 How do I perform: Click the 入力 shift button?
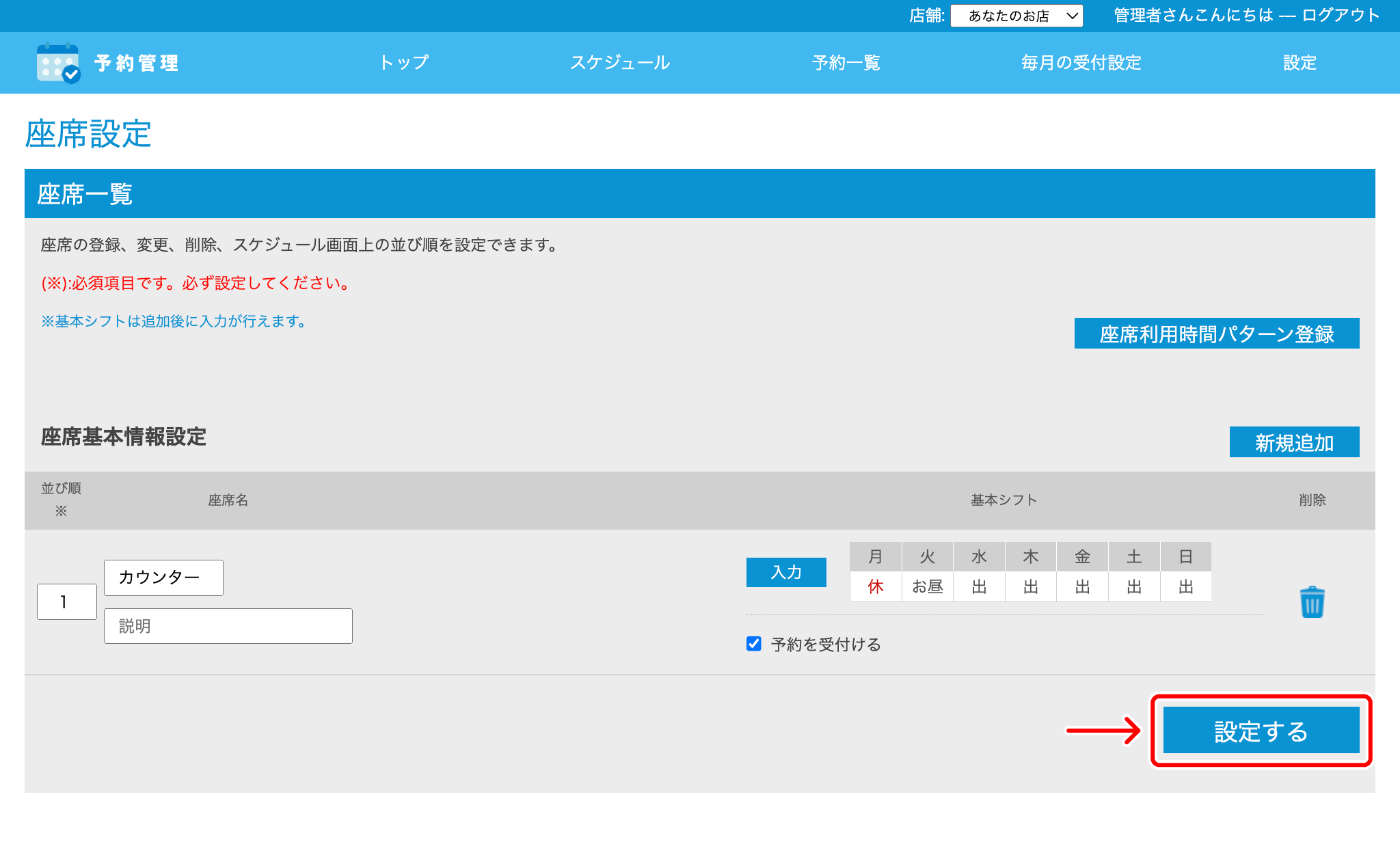pos(786,572)
